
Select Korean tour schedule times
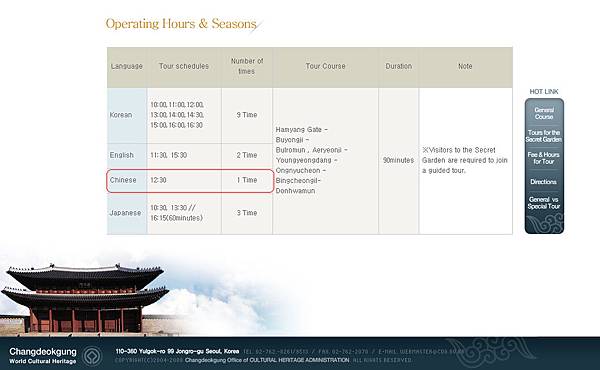point(177,115)
